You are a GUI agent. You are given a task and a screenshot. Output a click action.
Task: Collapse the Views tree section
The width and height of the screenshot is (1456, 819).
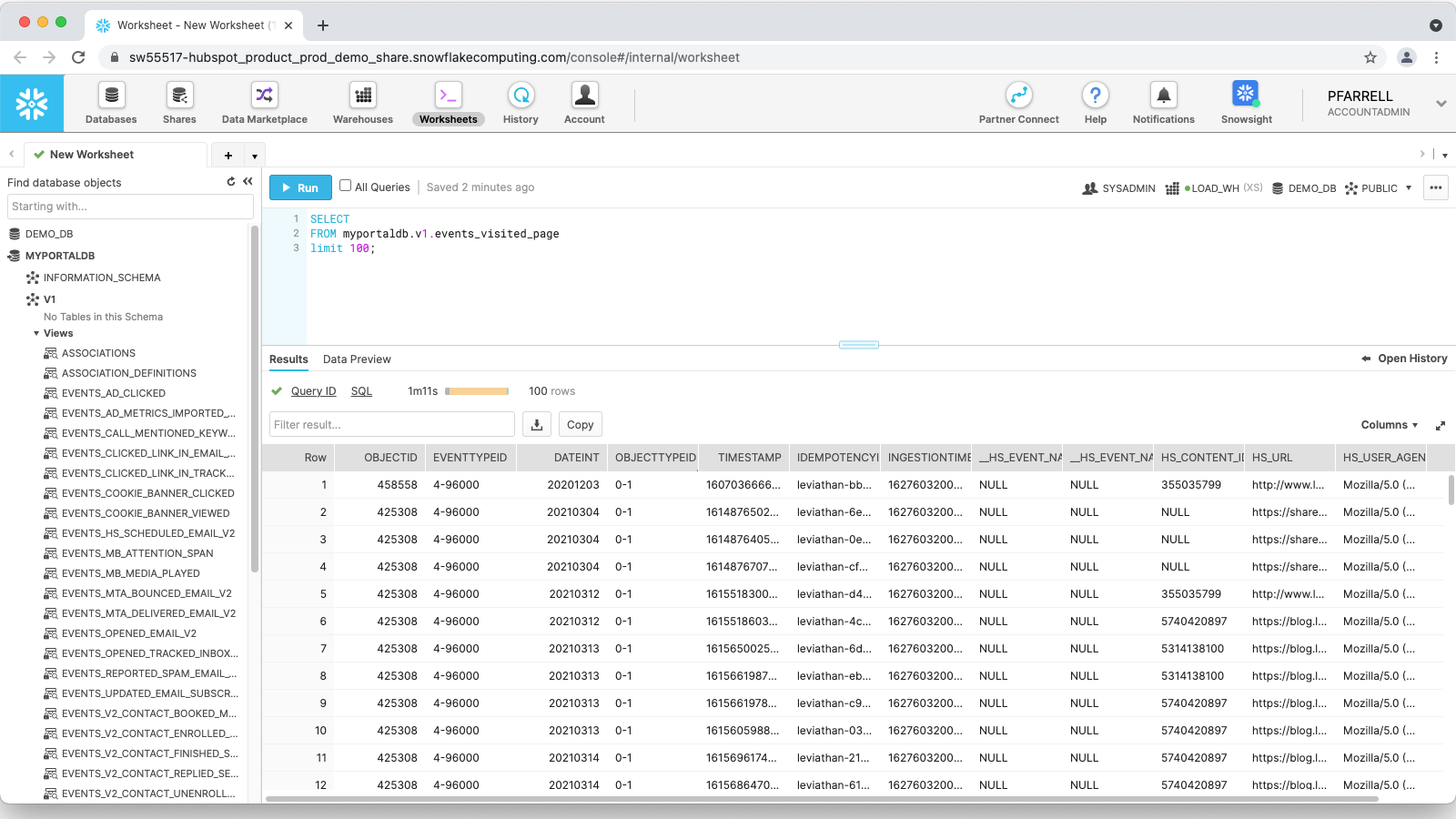coord(36,334)
